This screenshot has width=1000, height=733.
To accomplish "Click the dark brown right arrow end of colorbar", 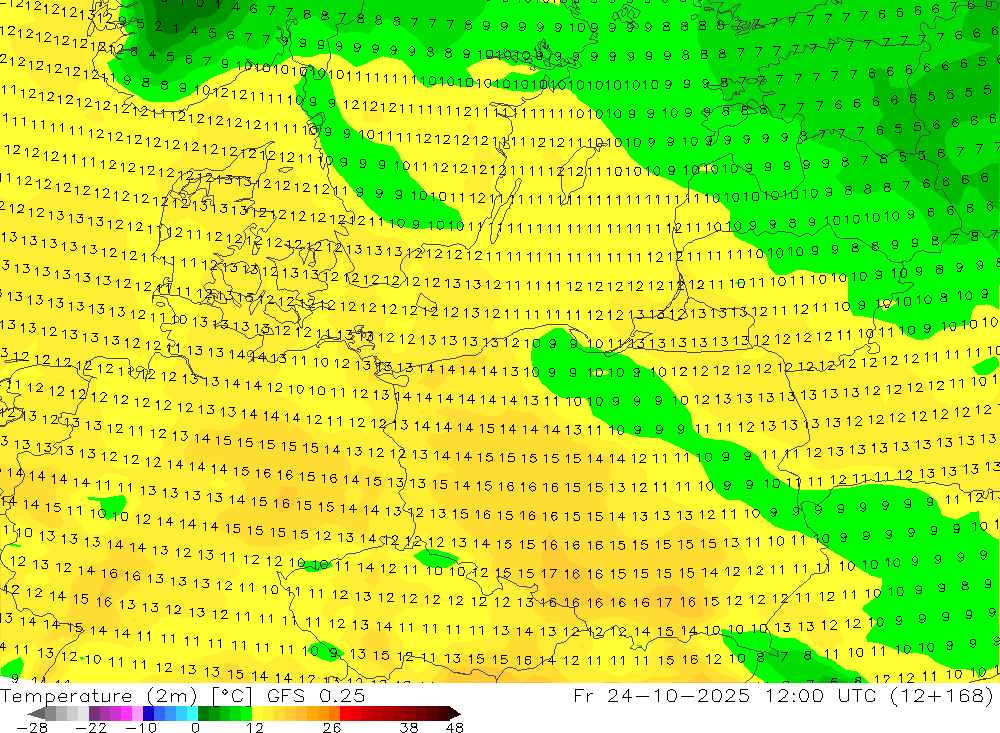I will click(x=454, y=714).
